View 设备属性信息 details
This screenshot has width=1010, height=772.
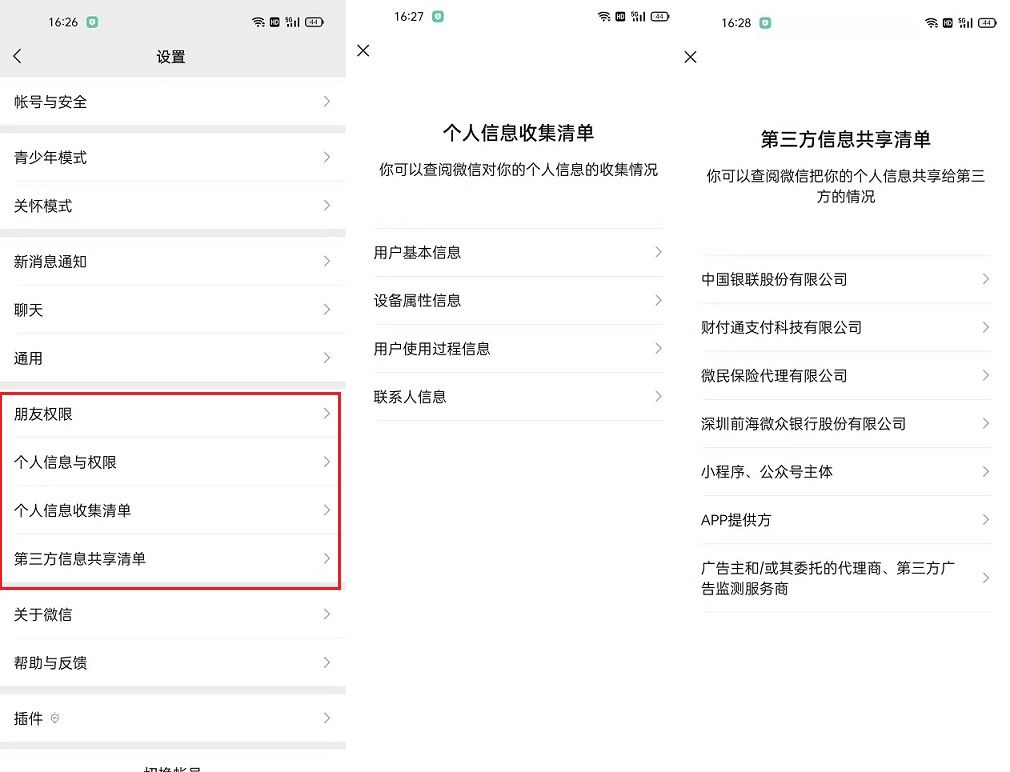point(519,300)
